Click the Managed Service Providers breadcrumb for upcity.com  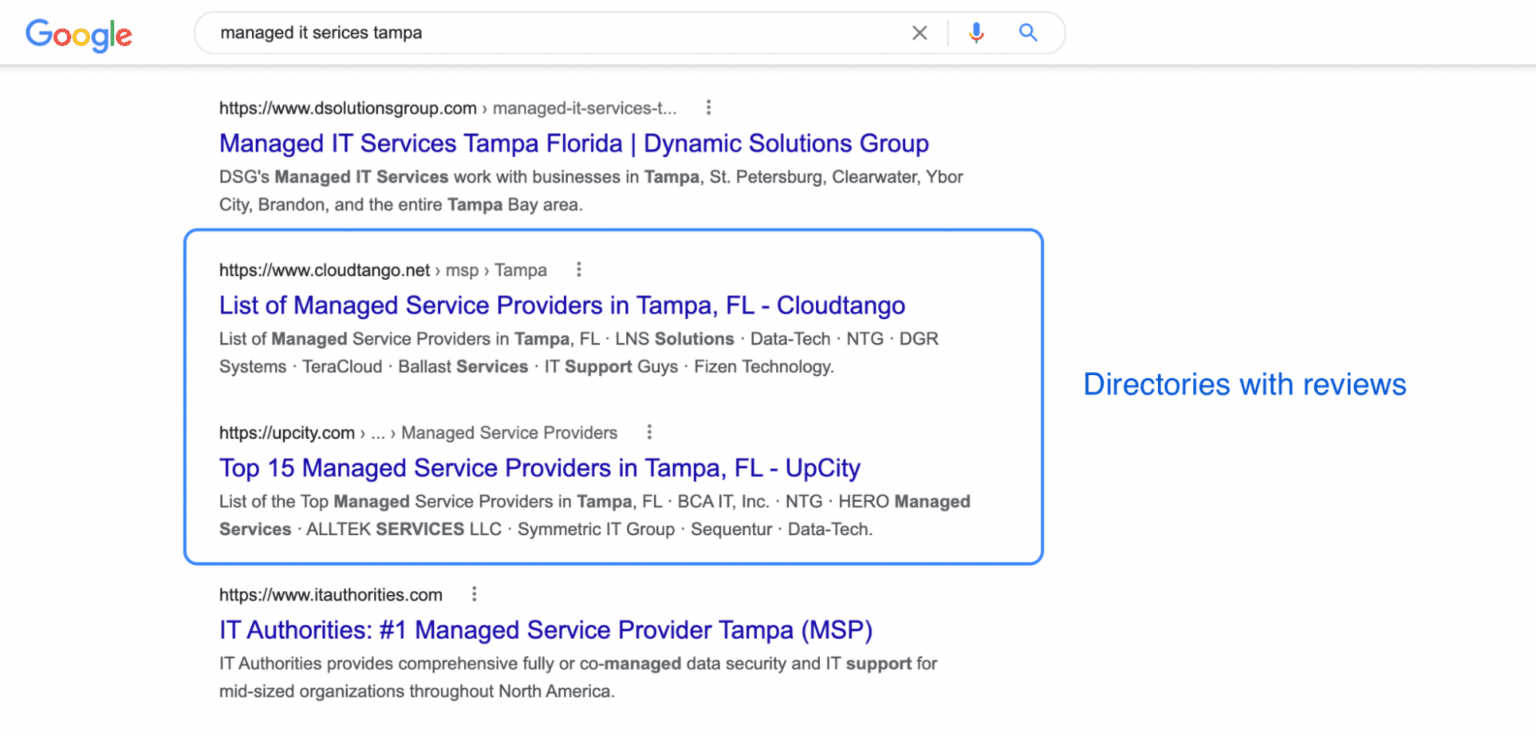click(510, 432)
